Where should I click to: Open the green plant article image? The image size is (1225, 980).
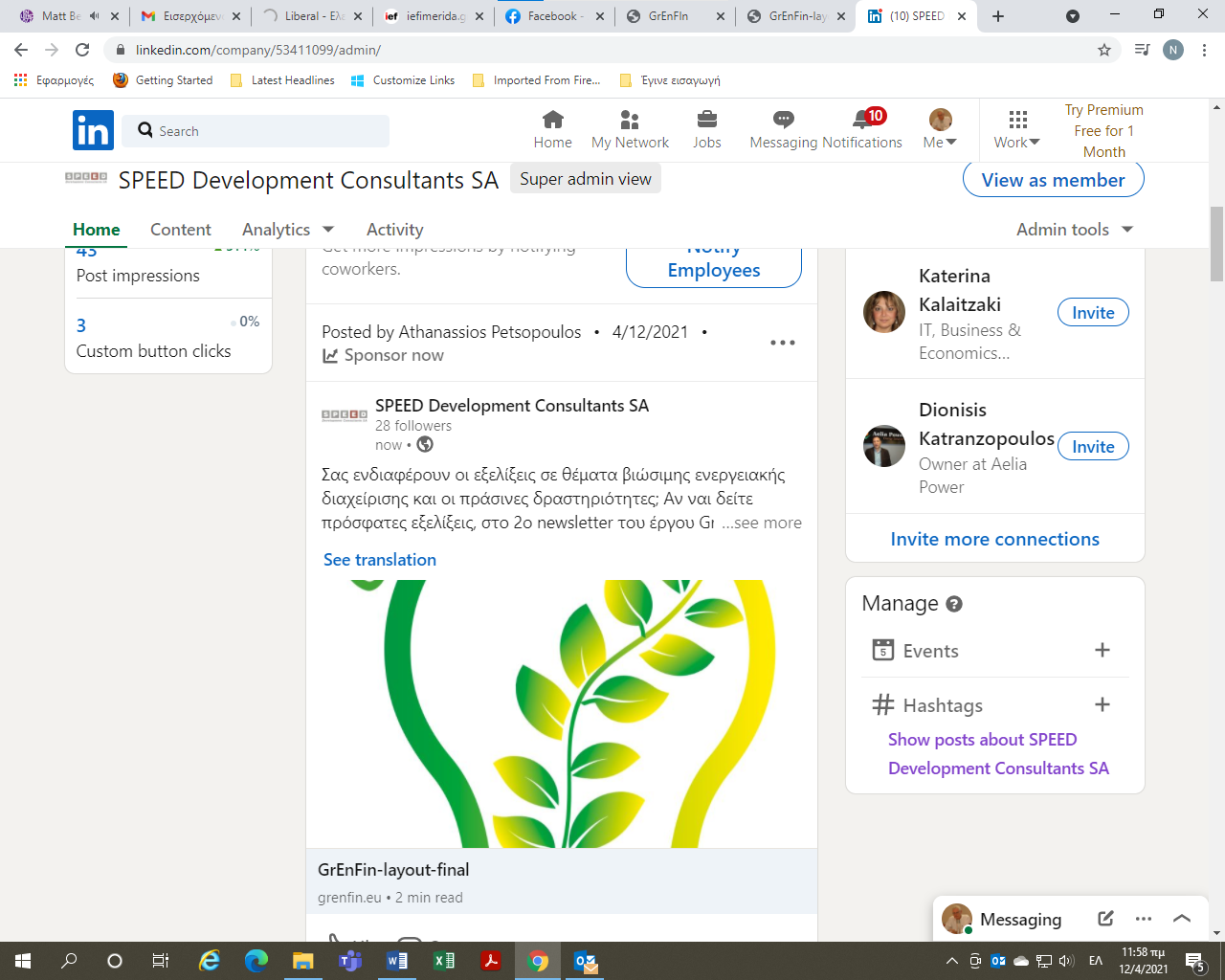tap(562, 714)
